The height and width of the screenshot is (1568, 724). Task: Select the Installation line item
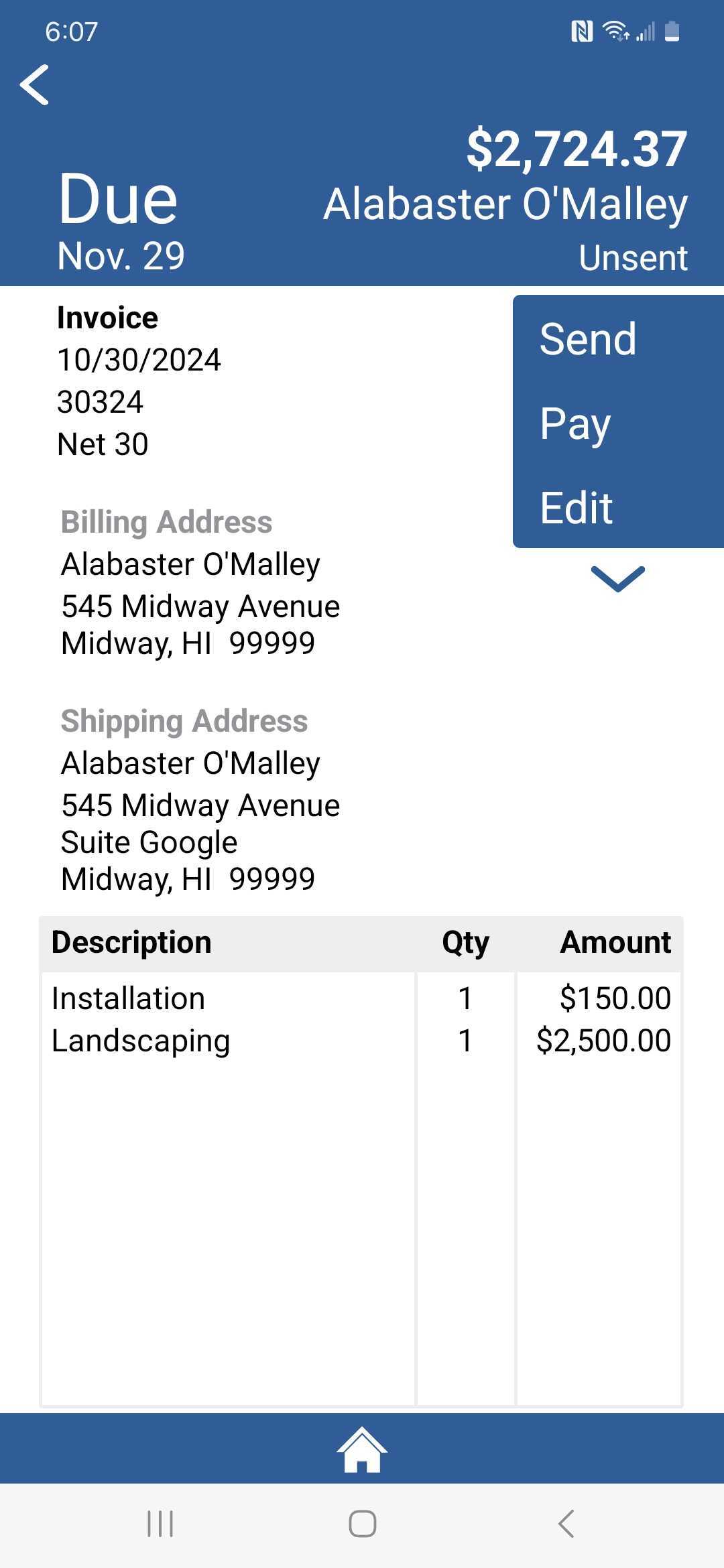point(361,998)
